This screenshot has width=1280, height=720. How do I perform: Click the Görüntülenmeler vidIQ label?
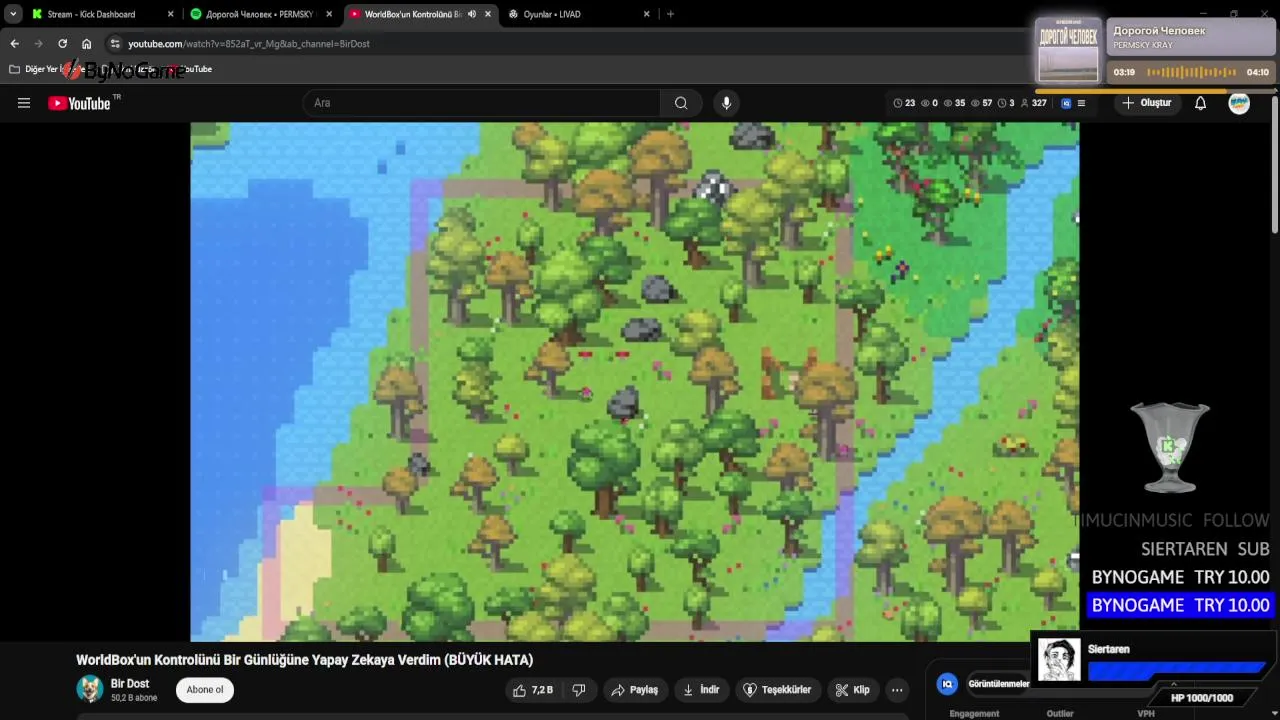point(998,684)
